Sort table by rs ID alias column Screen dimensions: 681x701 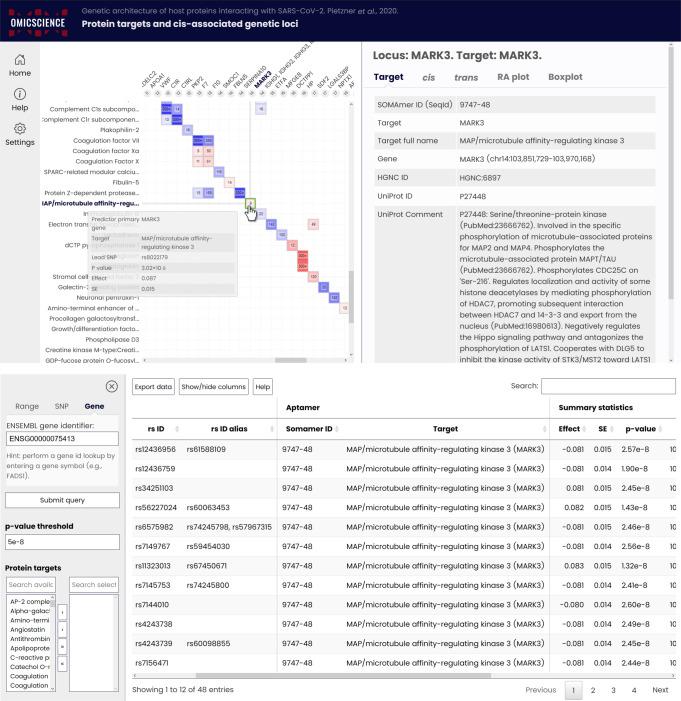271,429
